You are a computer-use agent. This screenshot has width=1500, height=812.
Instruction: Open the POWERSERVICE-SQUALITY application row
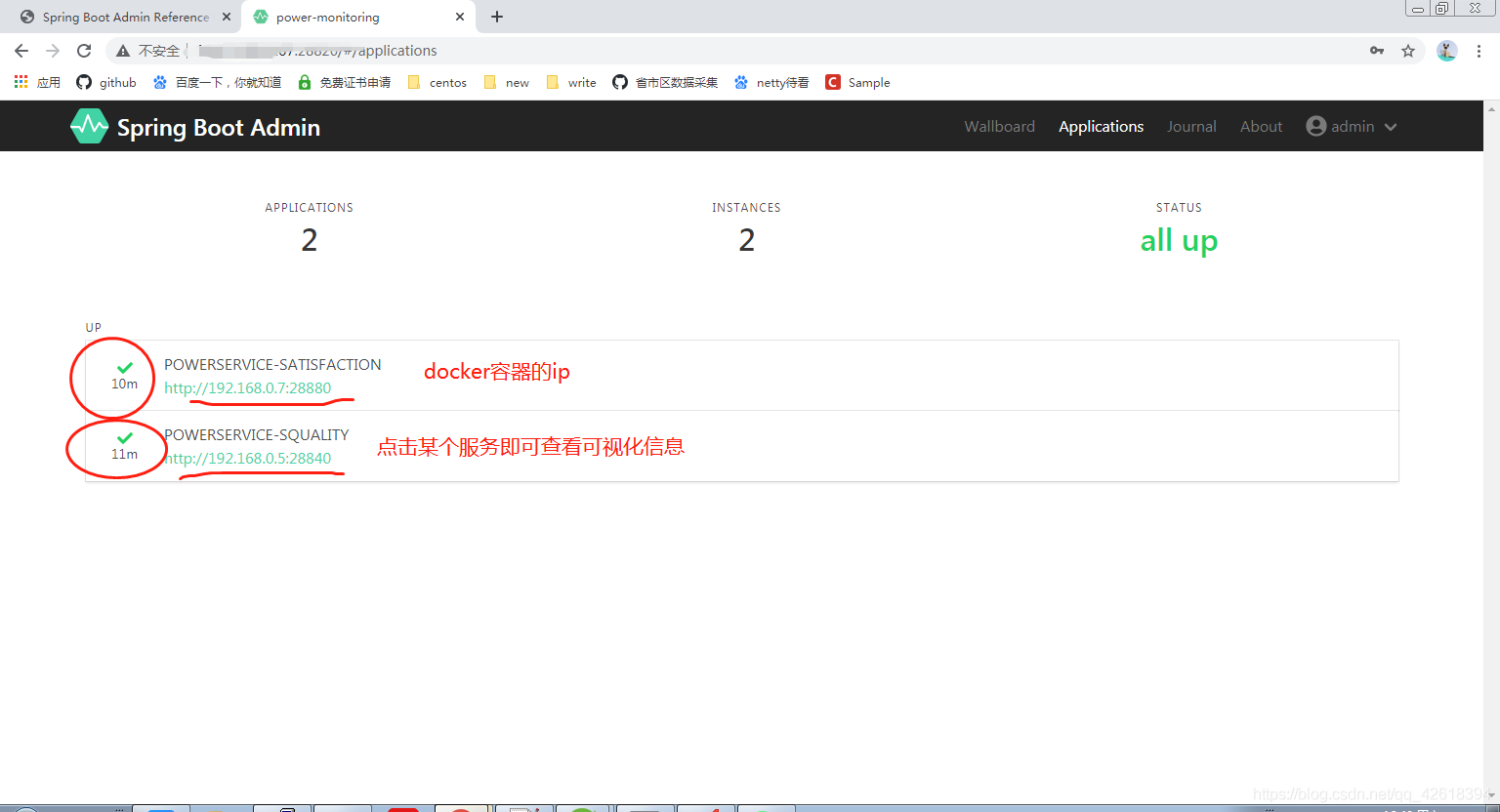coord(742,446)
